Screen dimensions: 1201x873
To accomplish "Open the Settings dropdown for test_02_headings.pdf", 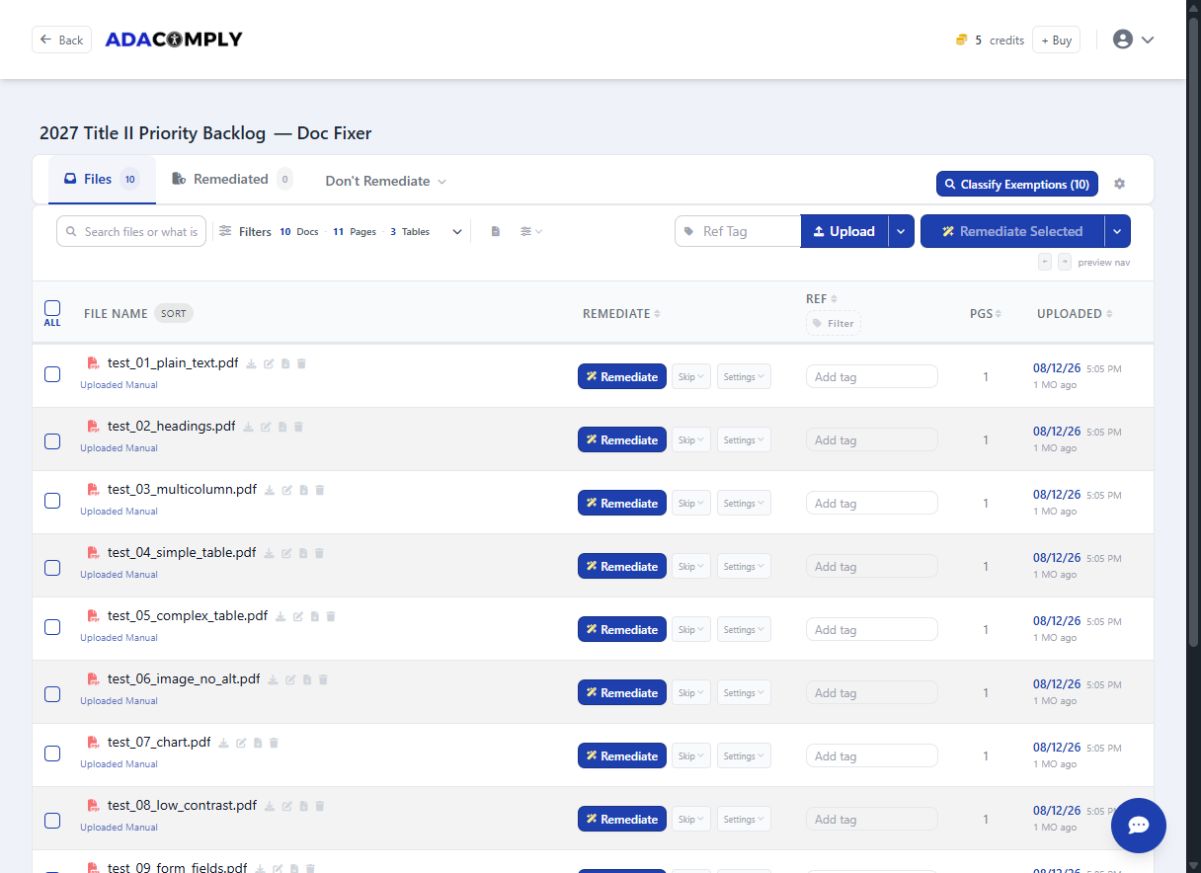I will tap(744, 440).
